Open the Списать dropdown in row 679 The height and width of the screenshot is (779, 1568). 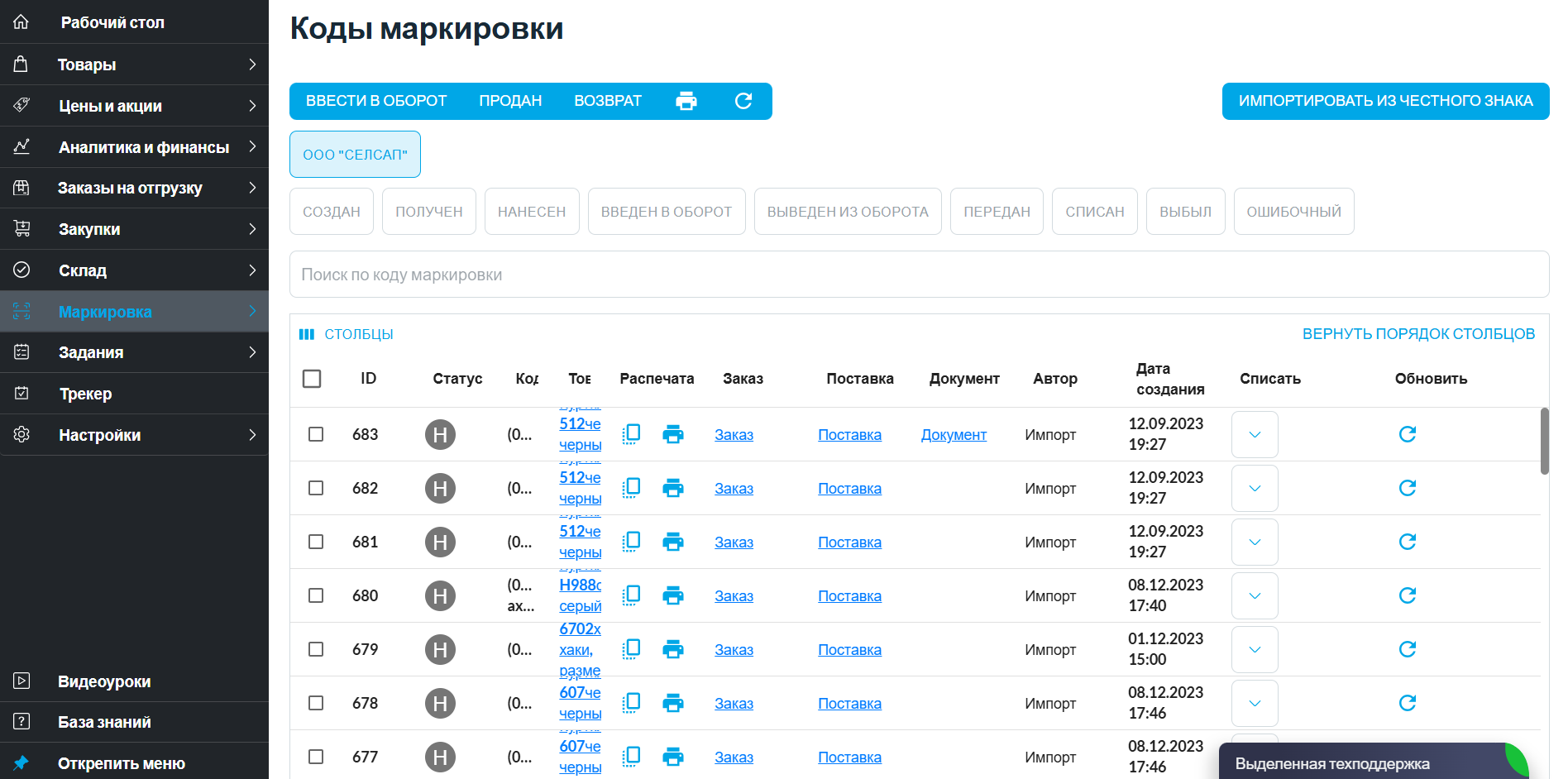tap(1255, 649)
